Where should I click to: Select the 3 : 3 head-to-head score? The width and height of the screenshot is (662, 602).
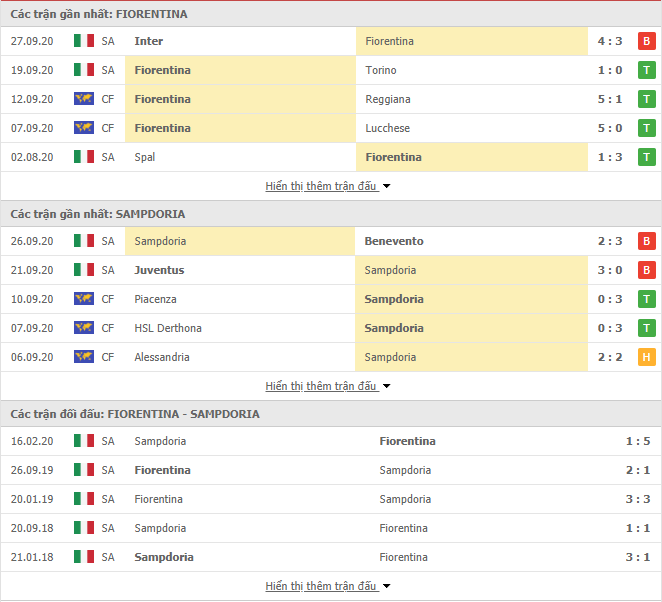638,499
